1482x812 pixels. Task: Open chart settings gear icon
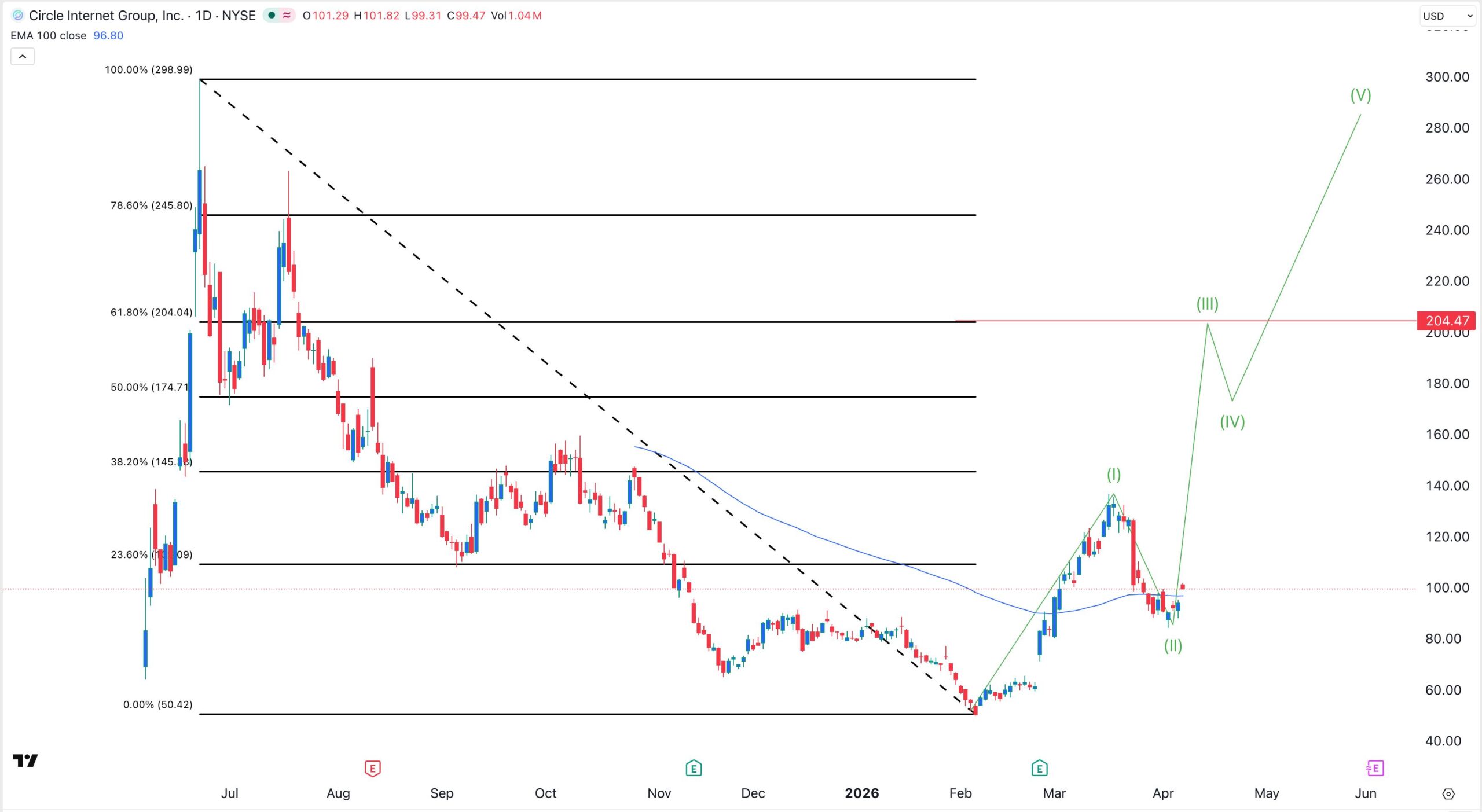(1448, 794)
